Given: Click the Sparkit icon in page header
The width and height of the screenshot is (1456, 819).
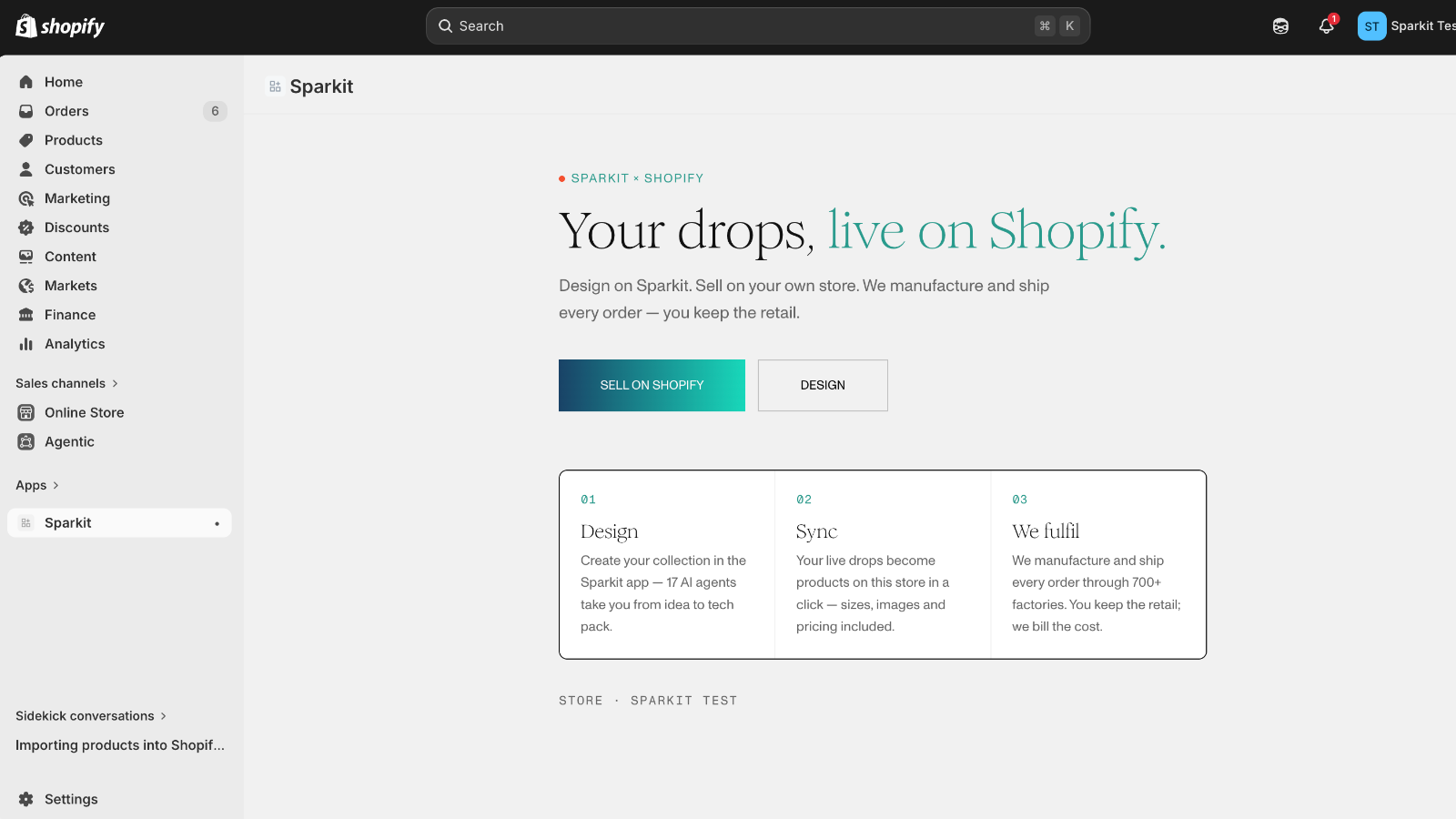Looking at the screenshot, I should pos(275,86).
